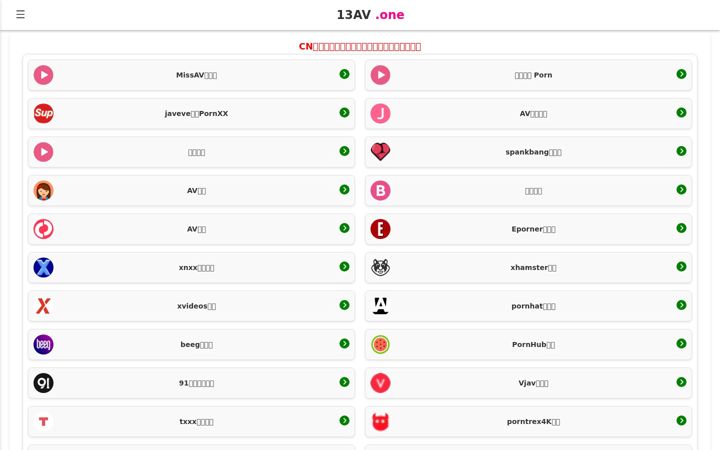This screenshot has width=720, height=450.
Task: Select the red CN heading text
Action: click(360, 46)
